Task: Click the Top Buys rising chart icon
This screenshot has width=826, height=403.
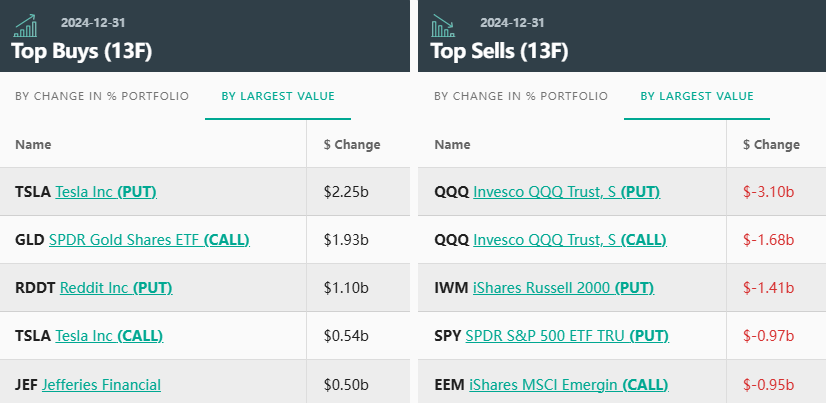Action: pyautogui.click(x=27, y=24)
